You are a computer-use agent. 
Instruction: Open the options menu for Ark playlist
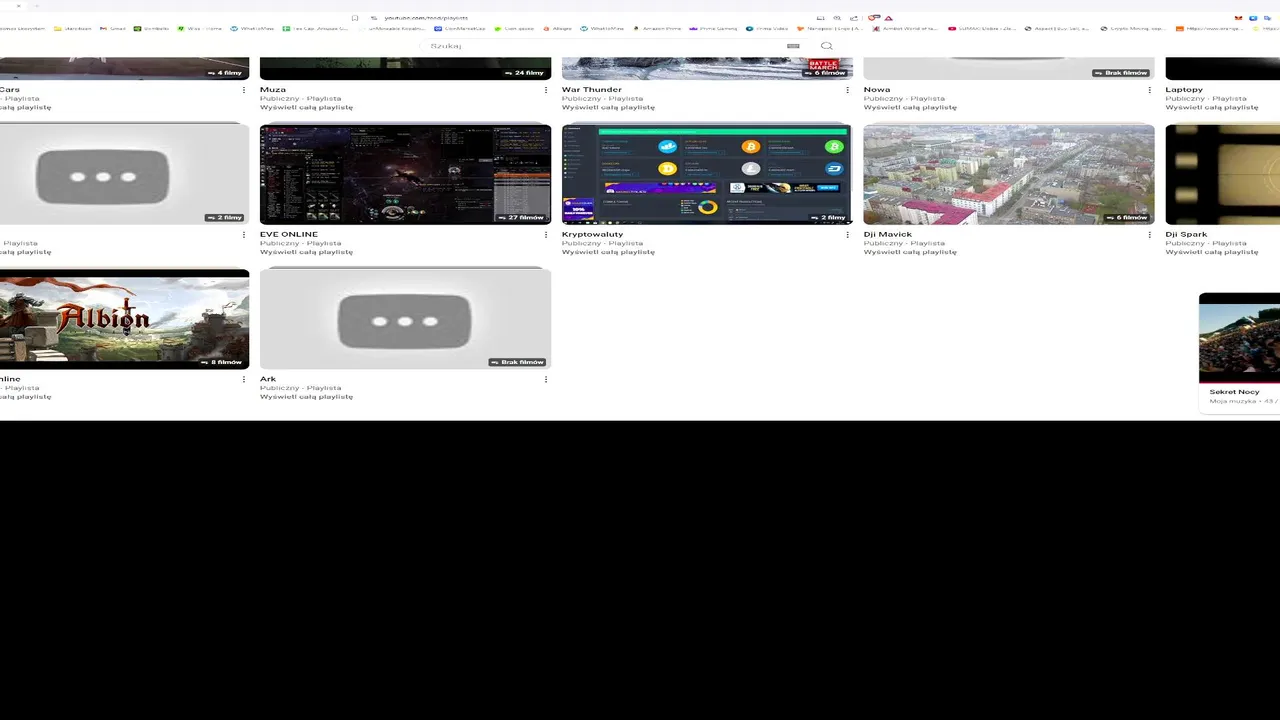pyautogui.click(x=546, y=380)
